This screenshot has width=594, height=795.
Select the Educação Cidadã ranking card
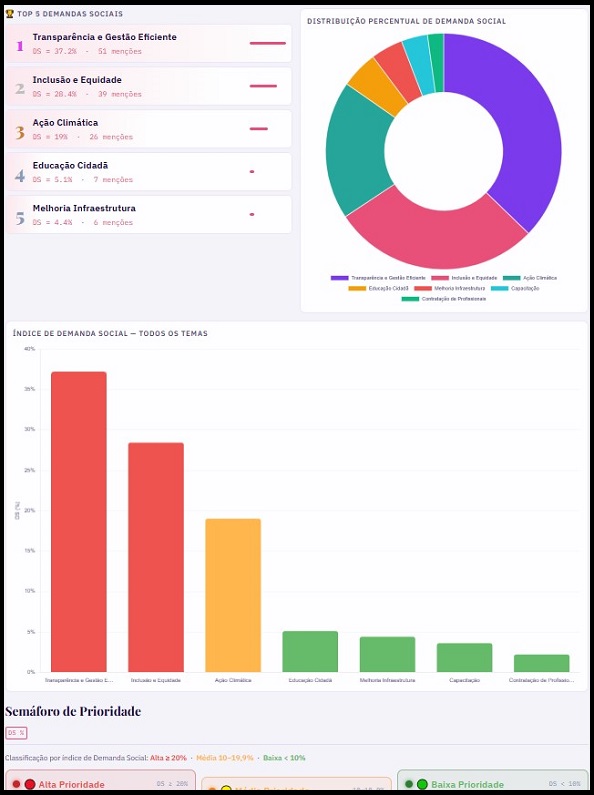148,172
